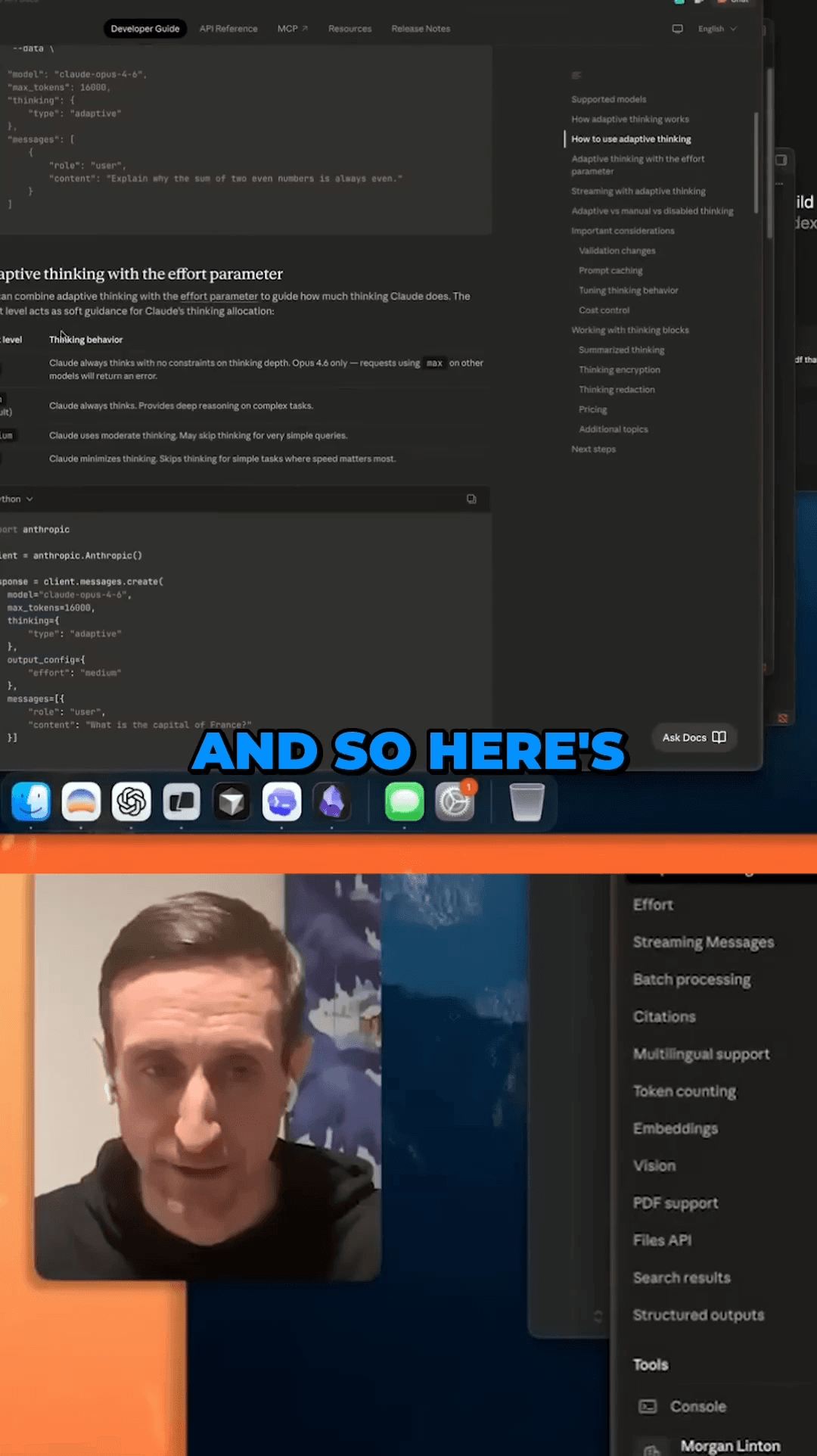Follow the effort parameter hyperlink
817x1456 pixels.
tap(219, 296)
